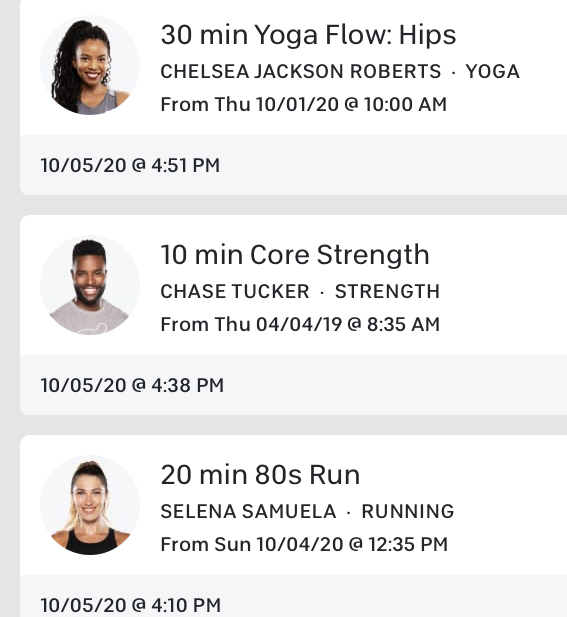
Task: Select workout entry dated 10/05/20 @ 4:51 PM
Action: [130, 165]
